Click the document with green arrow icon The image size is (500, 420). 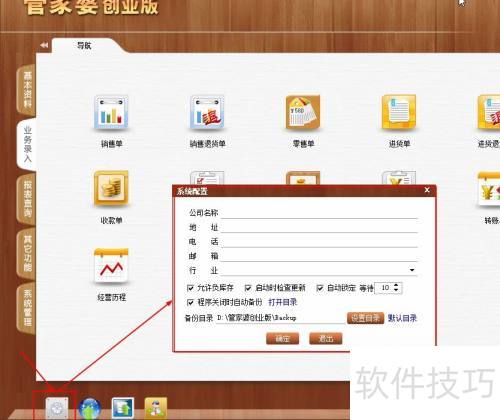point(123,408)
